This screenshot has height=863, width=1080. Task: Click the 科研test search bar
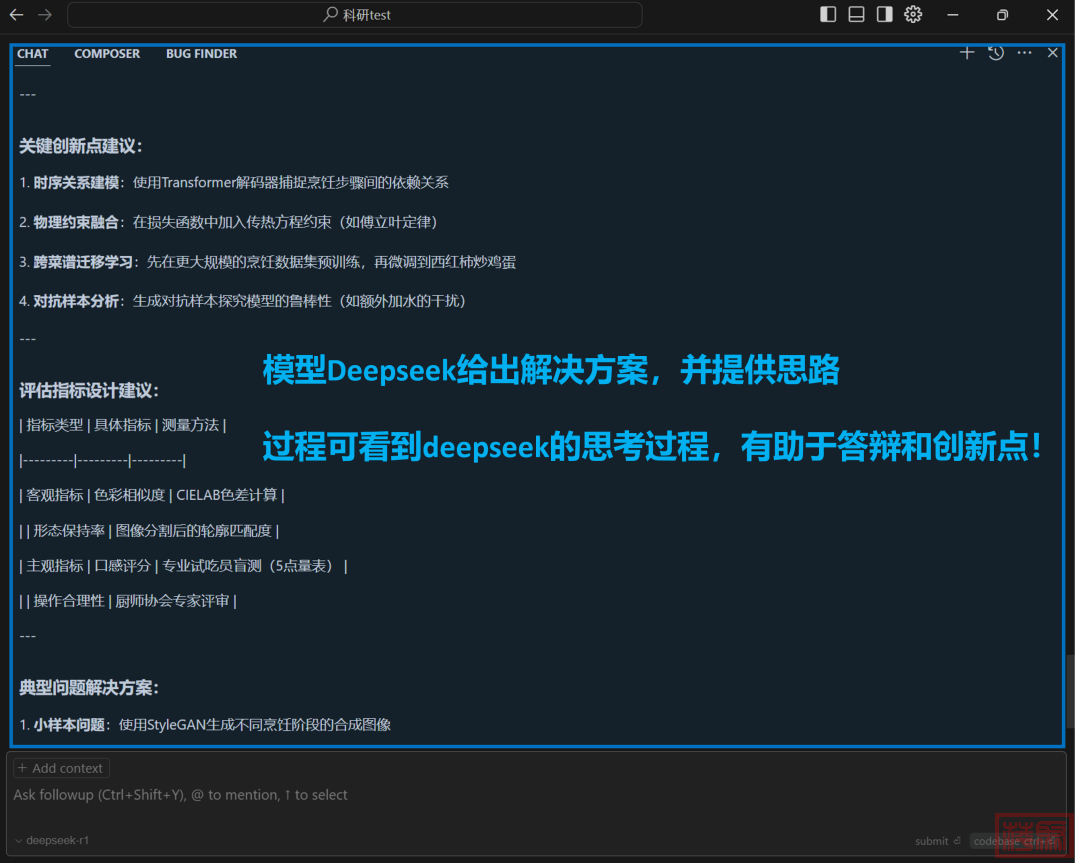(355, 14)
